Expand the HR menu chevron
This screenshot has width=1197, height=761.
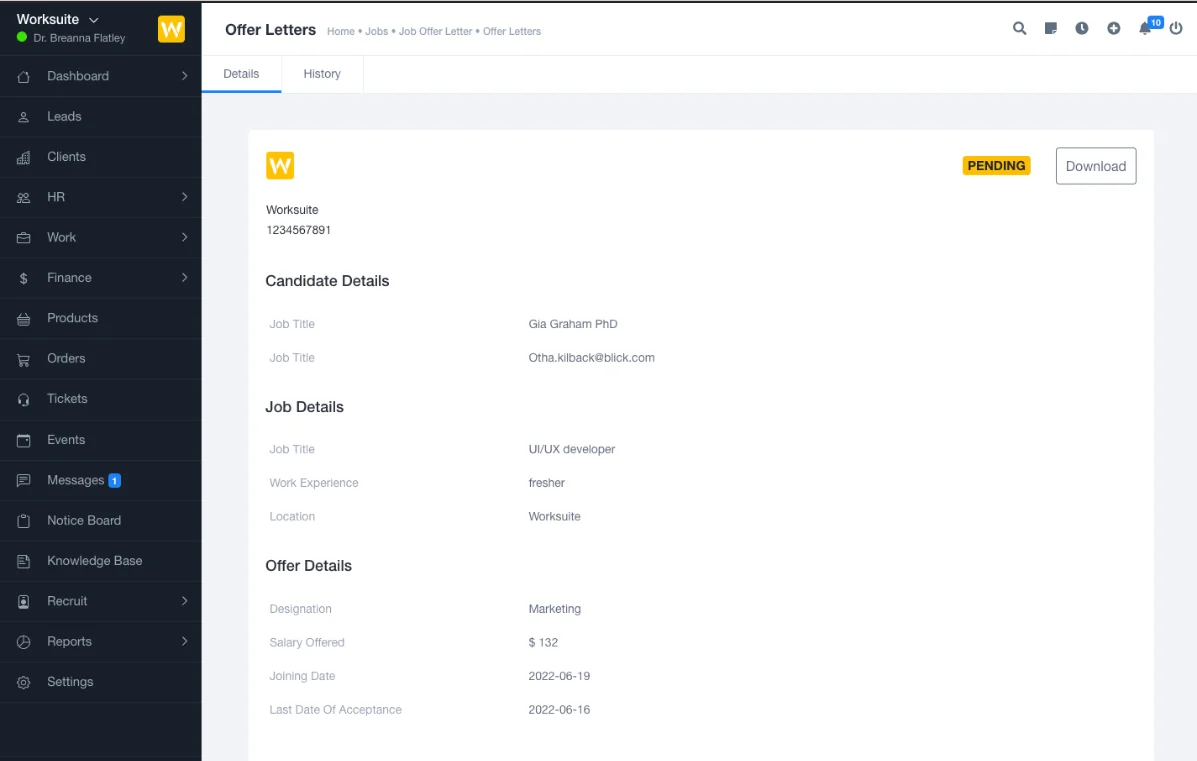pyautogui.click(x=184, y=197)
